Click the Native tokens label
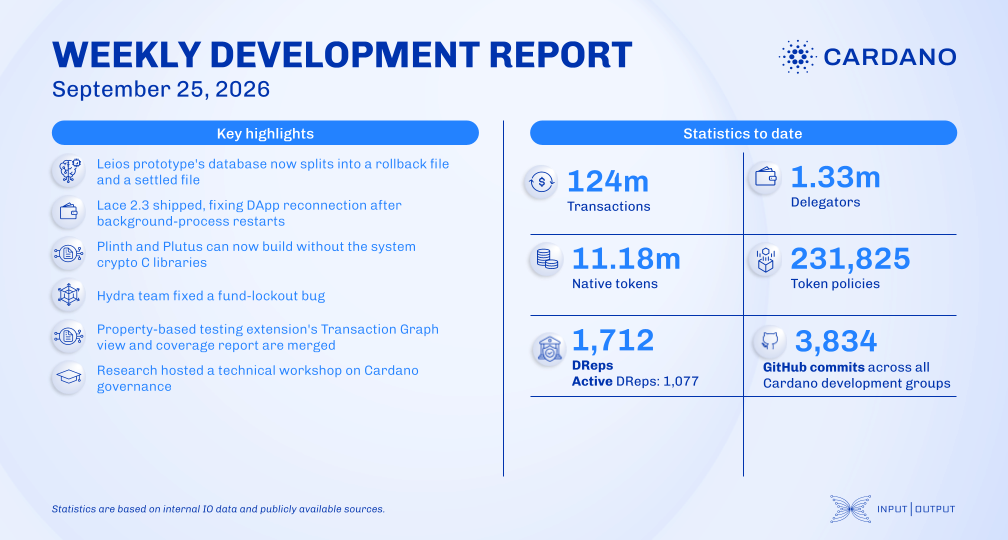1008x540 pixels. (615, 284)
